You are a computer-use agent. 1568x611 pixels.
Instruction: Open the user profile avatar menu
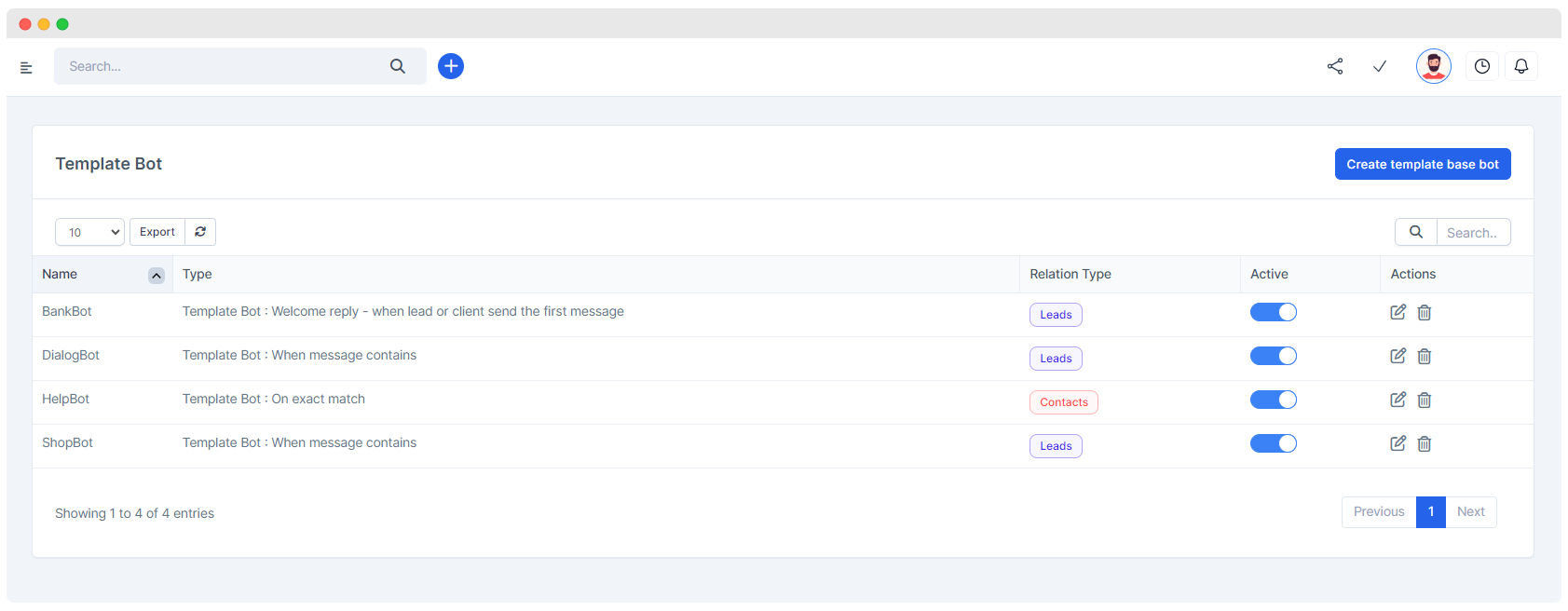click(x=1433, y=66)
